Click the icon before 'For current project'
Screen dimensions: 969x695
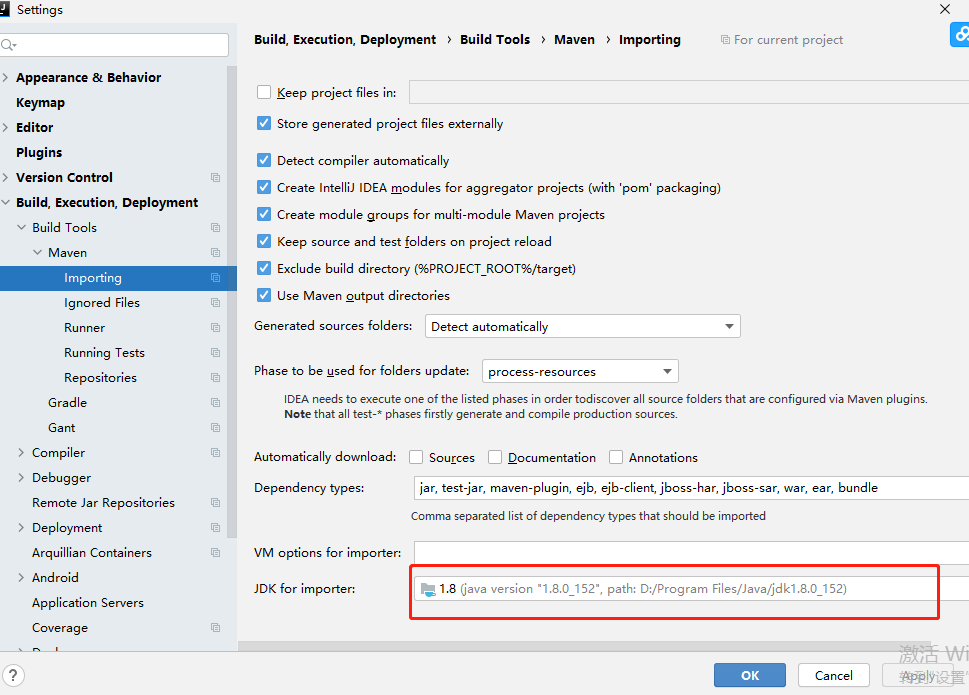725,40
